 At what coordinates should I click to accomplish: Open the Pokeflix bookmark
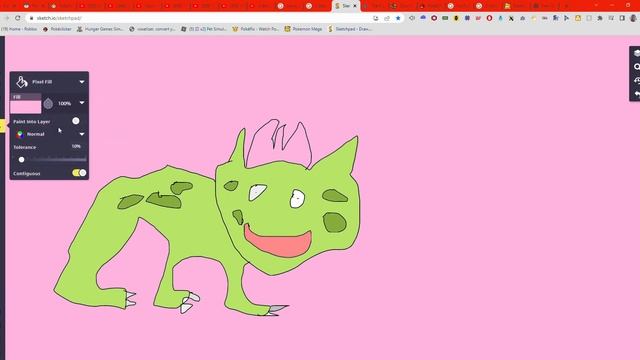pyautogui.click(x=255, y=29)
